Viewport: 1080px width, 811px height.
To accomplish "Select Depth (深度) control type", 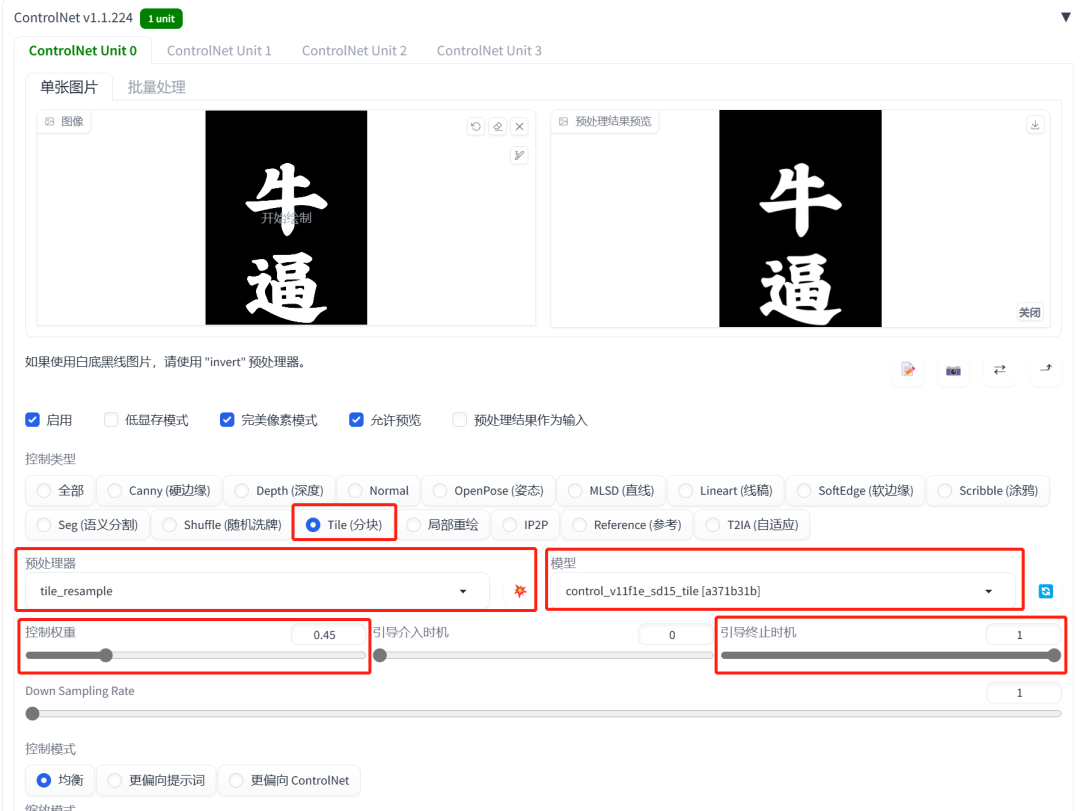I will 279,491.
